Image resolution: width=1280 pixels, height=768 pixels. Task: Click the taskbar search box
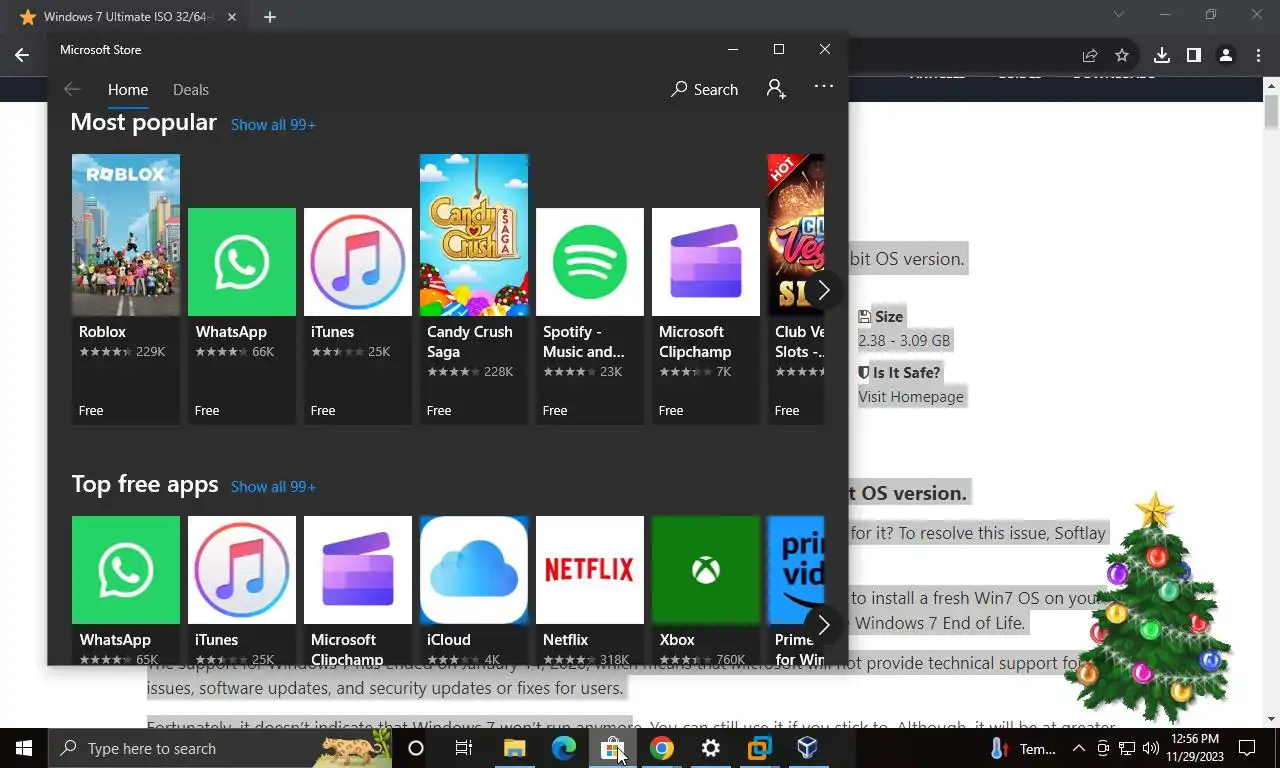click(222, 748)
